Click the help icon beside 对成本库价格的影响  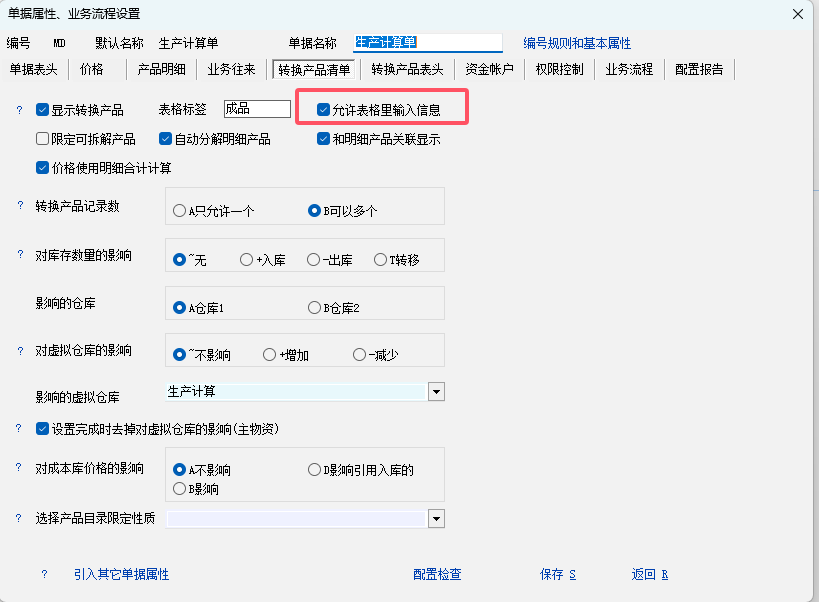click(x=19, y=468)
